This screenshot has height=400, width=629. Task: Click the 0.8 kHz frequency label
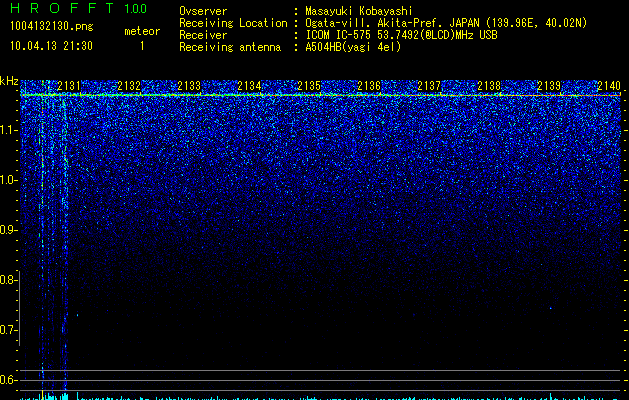(x=8, y=280)
